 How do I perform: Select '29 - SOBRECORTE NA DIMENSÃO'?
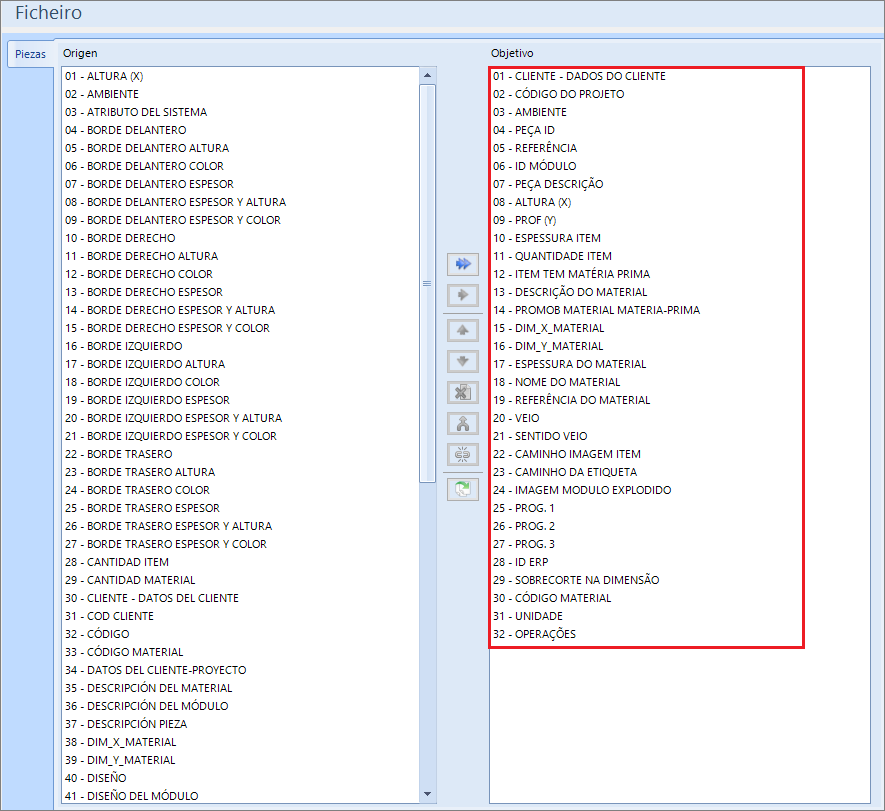pyautogui.click(x=576, y=580)
